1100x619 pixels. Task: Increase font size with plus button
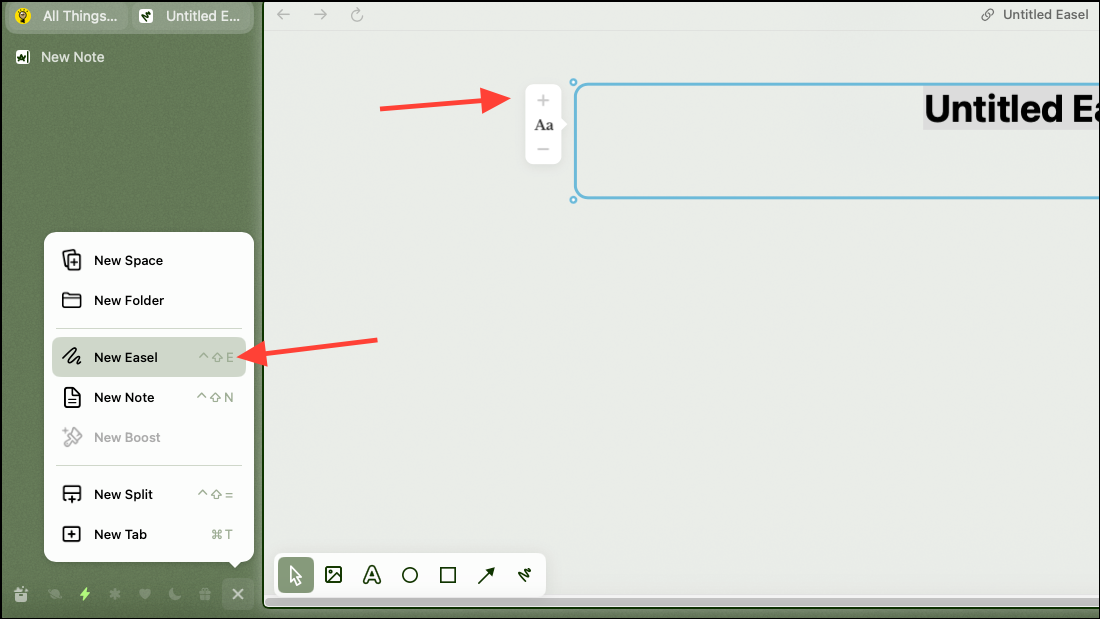(x=543, y=100)
